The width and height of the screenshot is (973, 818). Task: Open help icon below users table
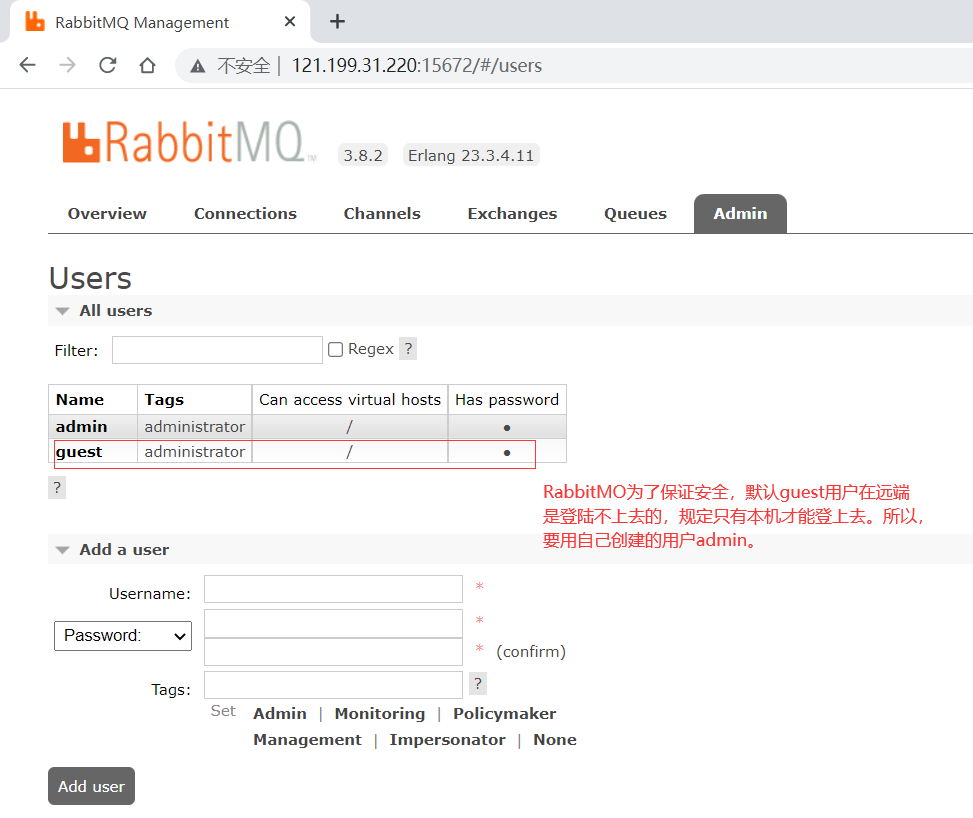click(57, 487)
